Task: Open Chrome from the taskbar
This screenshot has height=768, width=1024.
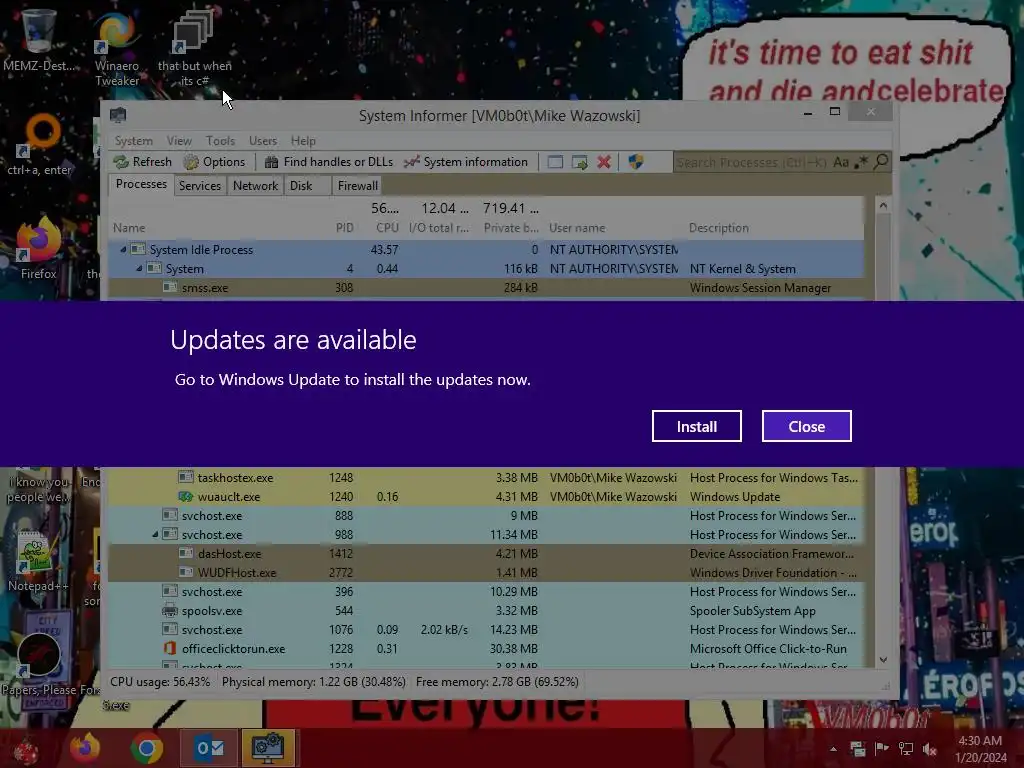Action: (147, 748)
